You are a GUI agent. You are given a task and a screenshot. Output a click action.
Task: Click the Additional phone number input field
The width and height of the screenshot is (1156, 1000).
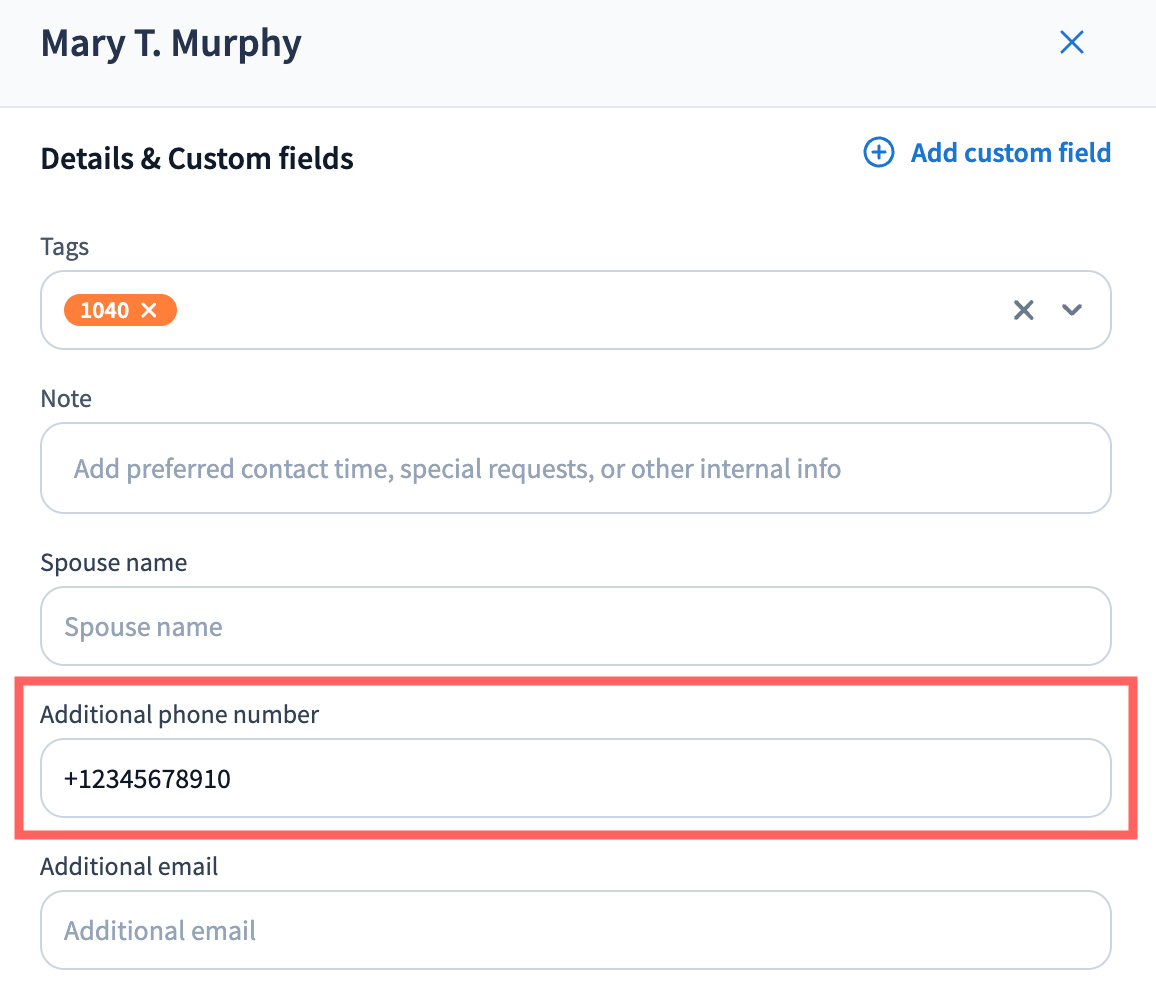[575, 778]
